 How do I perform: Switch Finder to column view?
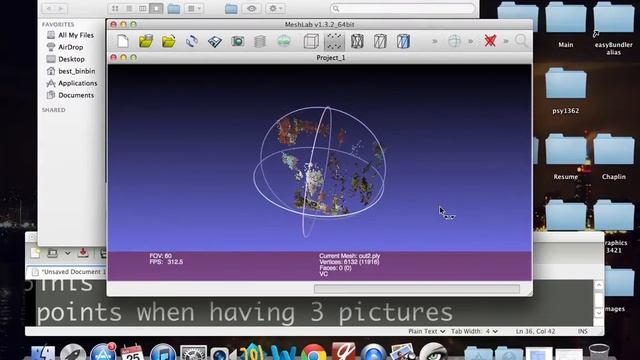[142, 9]
